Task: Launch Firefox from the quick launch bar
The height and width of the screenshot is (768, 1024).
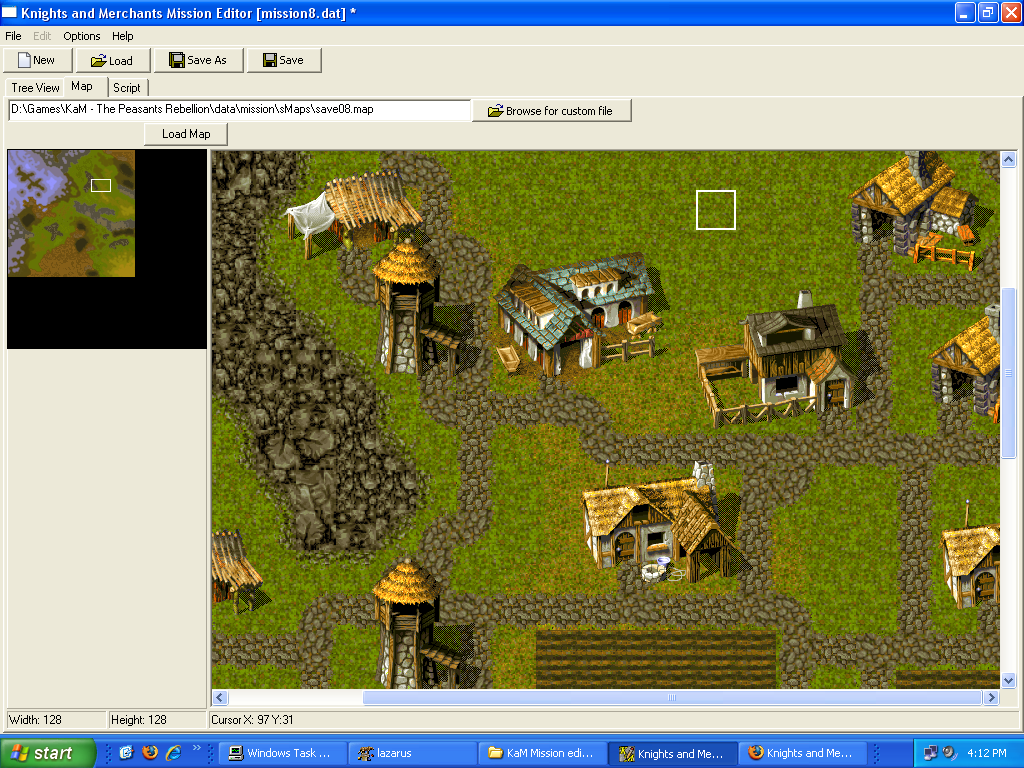Action: coord(150,753)
